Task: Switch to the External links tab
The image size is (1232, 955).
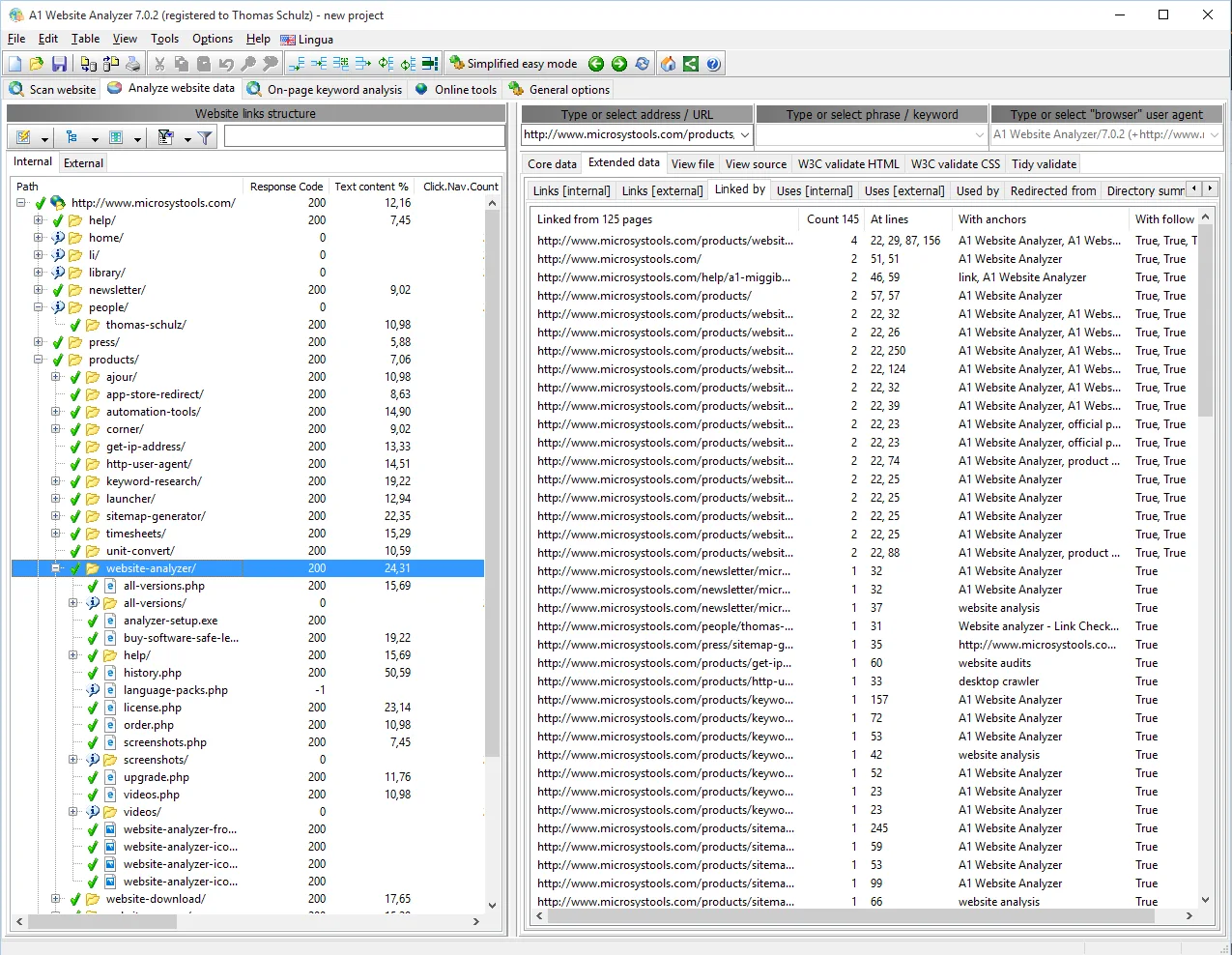Action: coord(83,163)
